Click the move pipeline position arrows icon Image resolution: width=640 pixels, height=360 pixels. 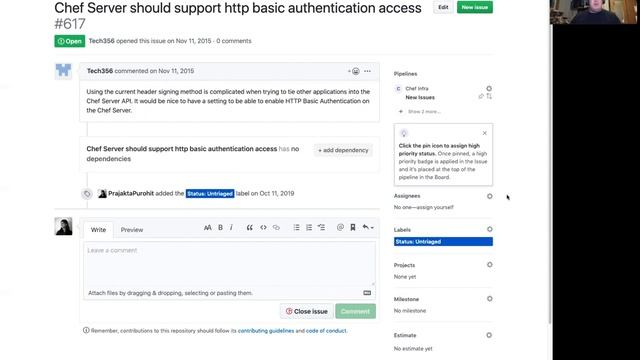pyautogui.click(x=489, y=97)
